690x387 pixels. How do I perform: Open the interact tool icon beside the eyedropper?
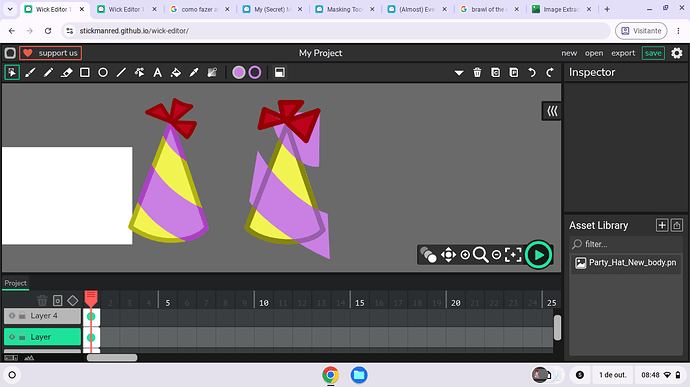[212, 72]
